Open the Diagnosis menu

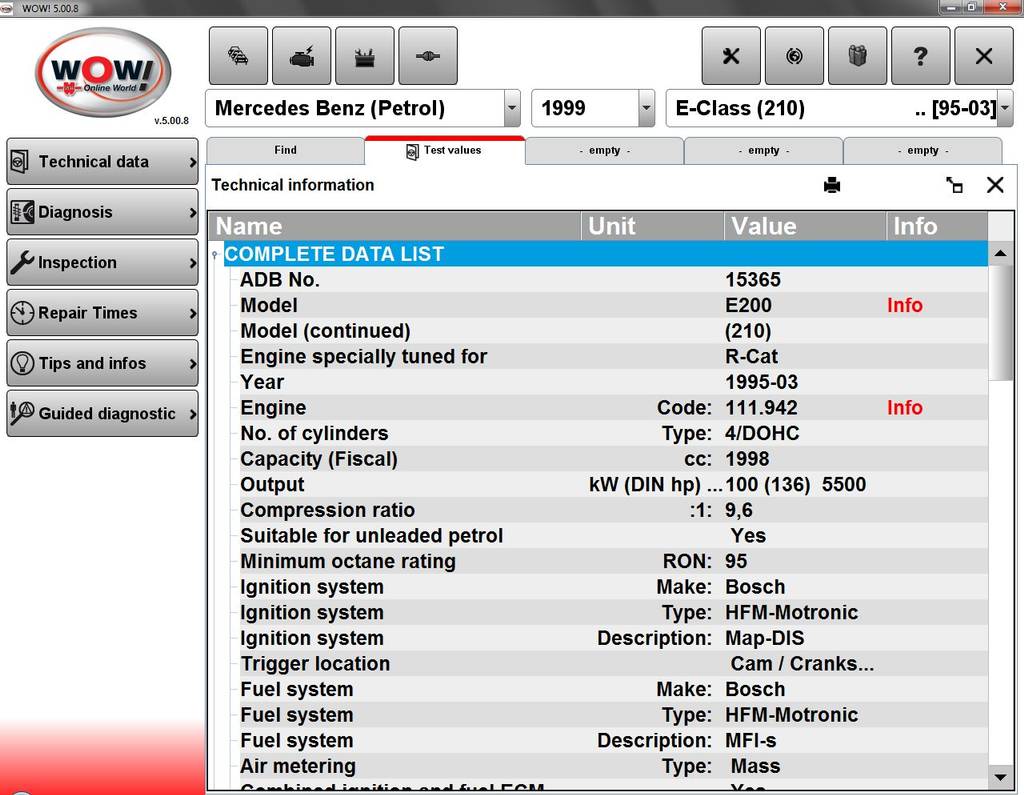click(103, 212)
